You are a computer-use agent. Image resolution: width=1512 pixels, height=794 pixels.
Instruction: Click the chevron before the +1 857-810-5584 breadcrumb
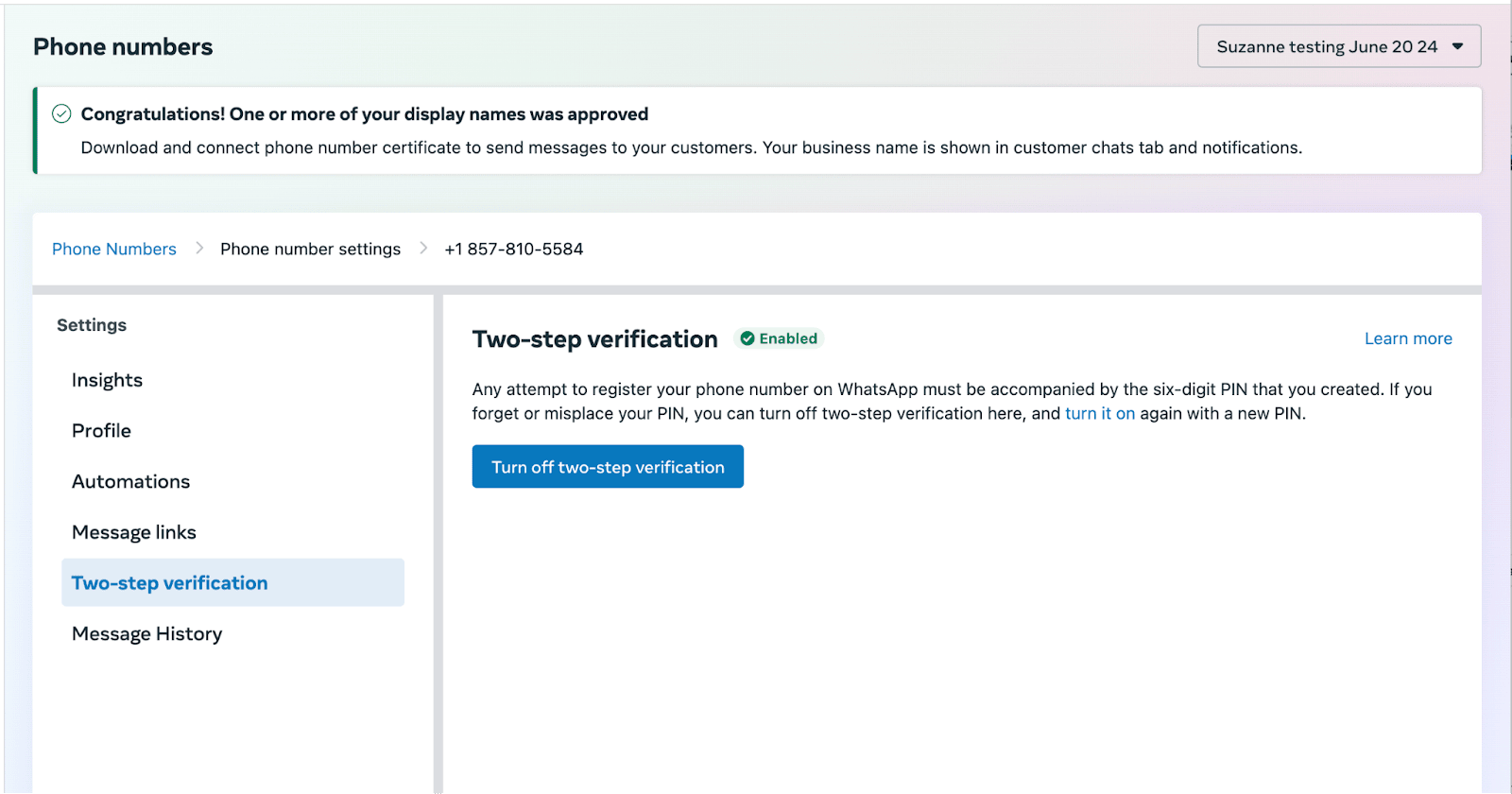tap(423, 249)
